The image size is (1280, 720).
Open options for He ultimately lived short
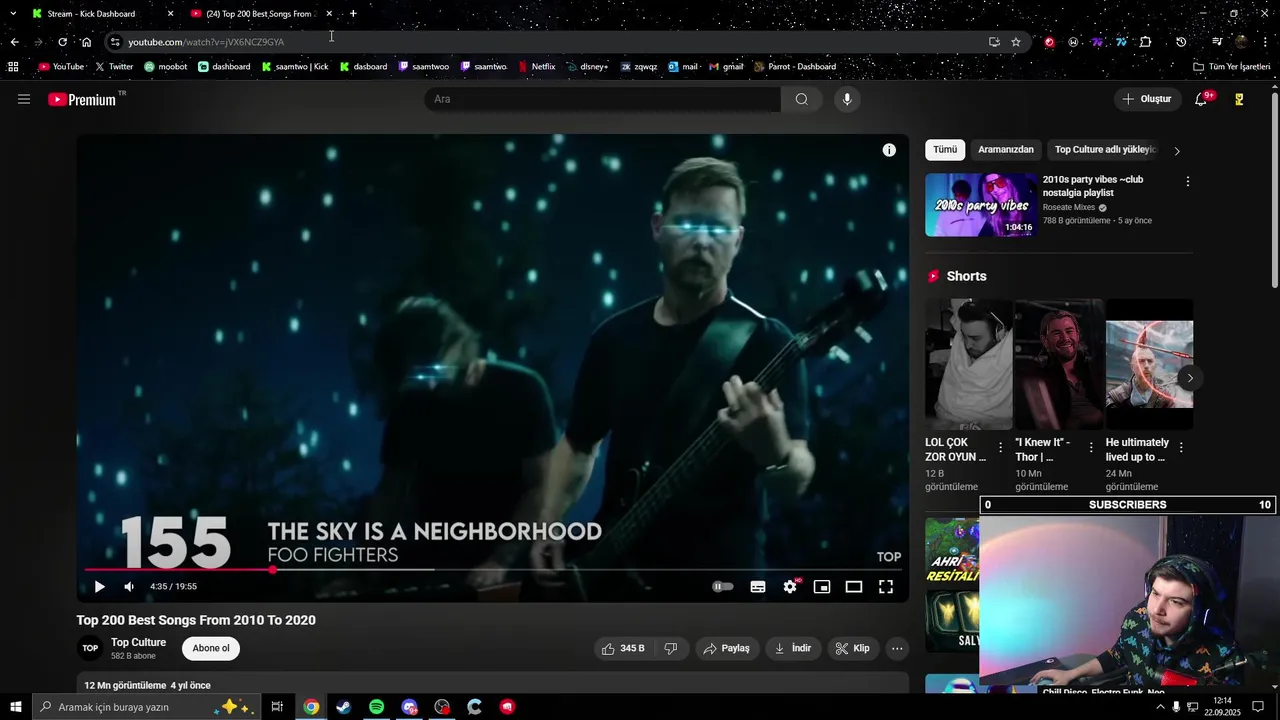coord(1181,448)
